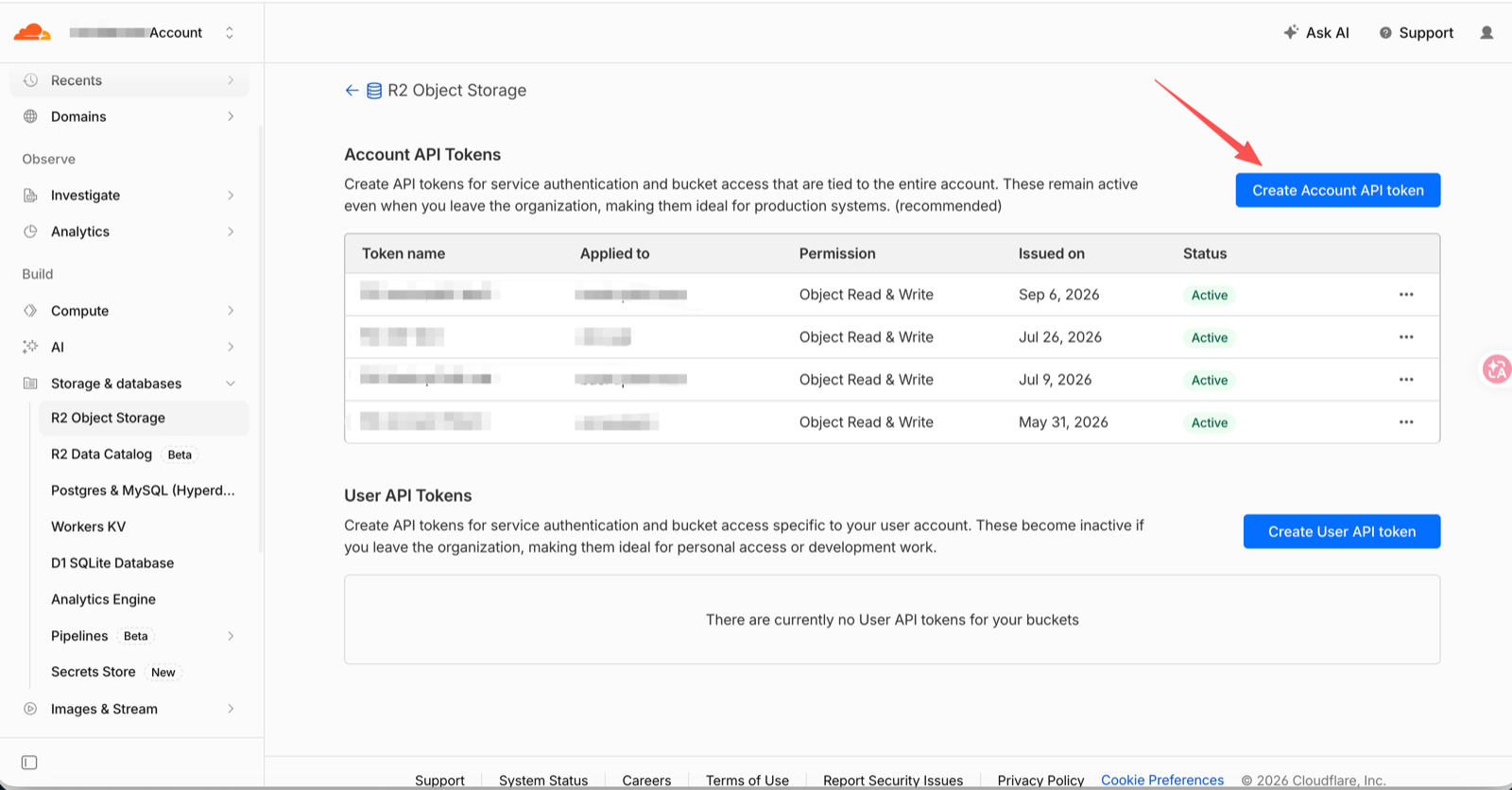Click the footer System Status link
This screenshot has height=790, width=1512.
543,781
